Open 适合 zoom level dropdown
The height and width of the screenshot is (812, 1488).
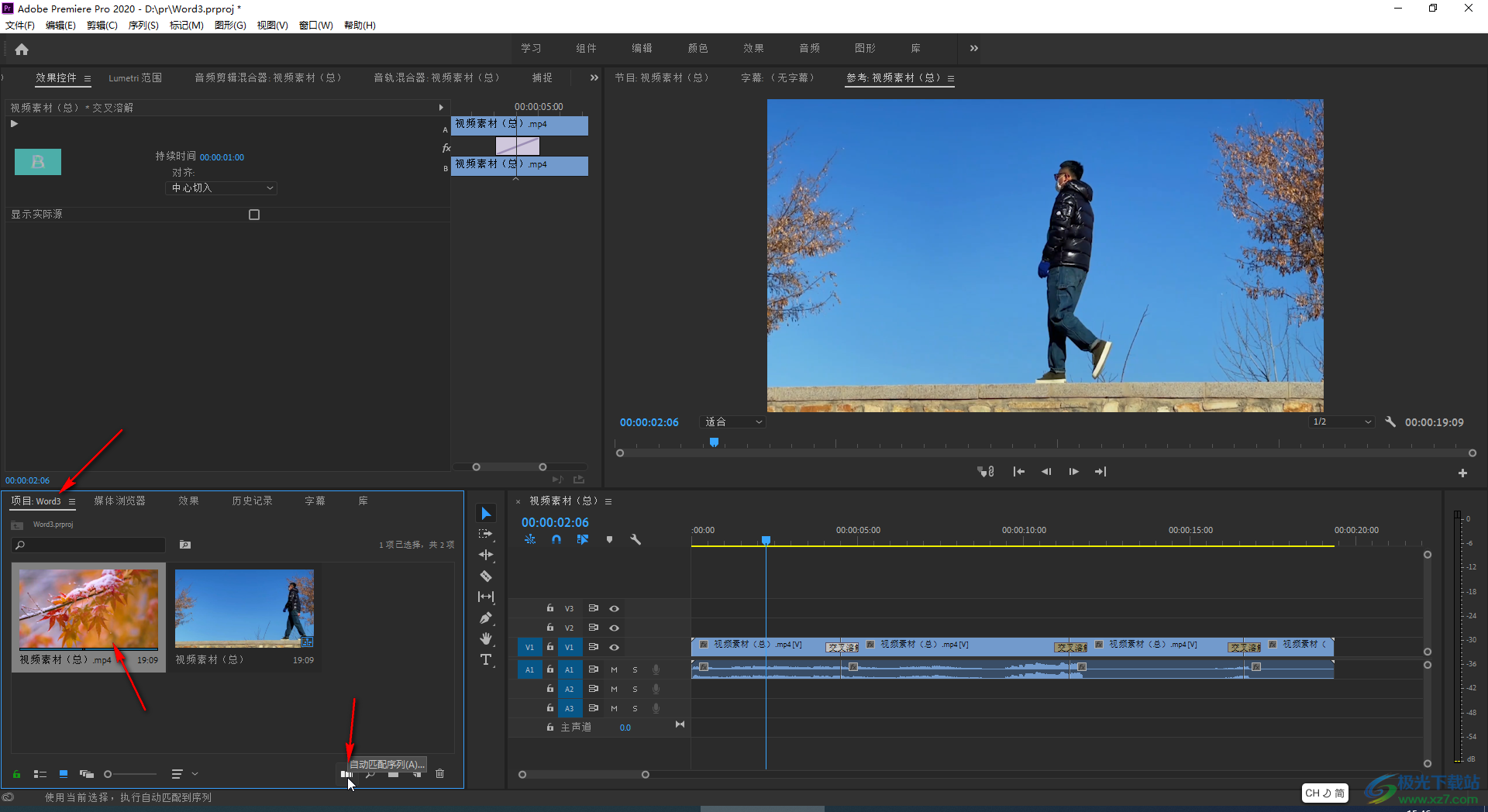pos(732,422)
